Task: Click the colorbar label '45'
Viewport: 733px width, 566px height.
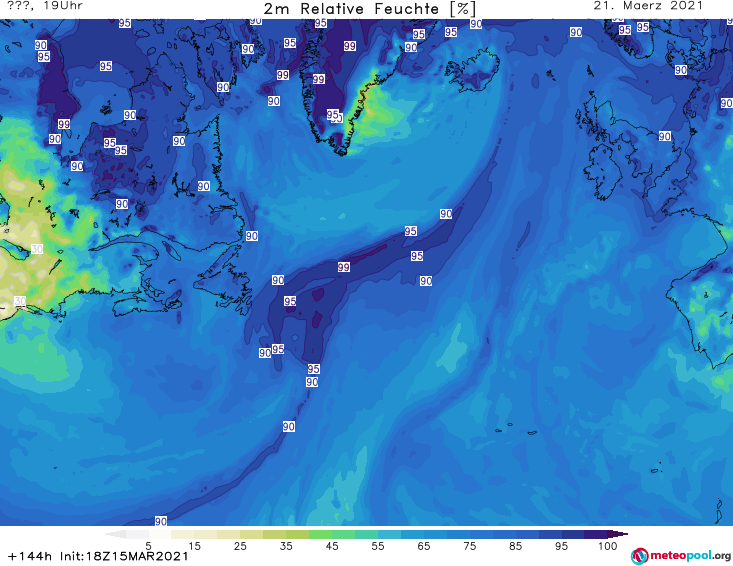Action: pos(331,546)
